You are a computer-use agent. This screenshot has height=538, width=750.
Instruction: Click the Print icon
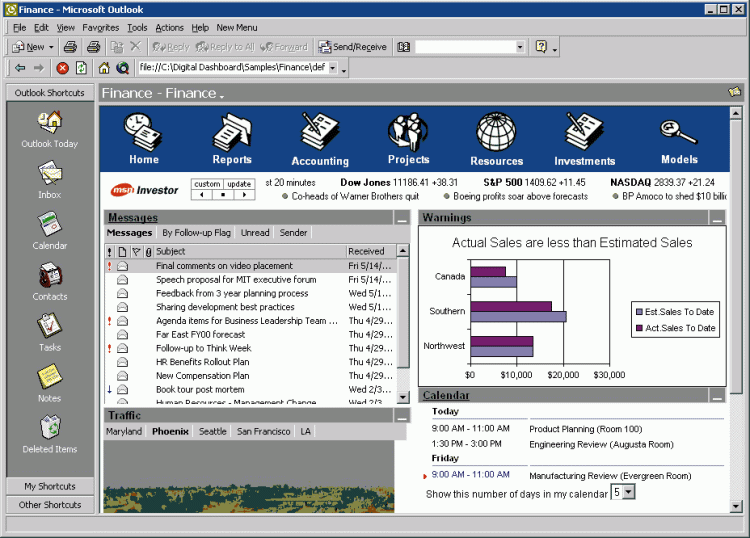pos(70,47)
